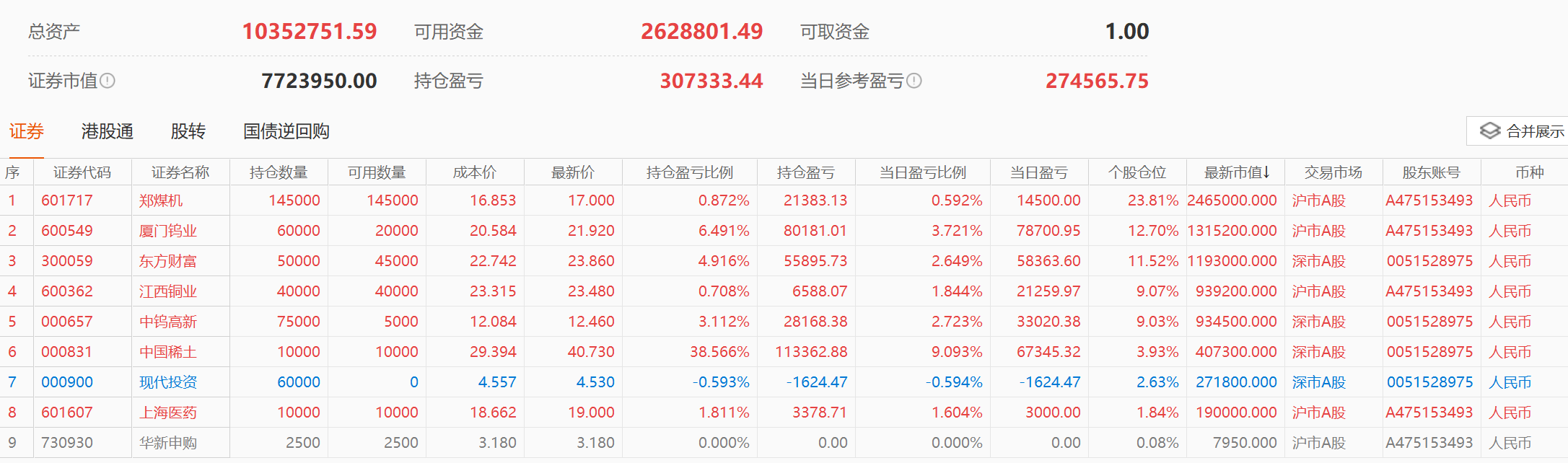This screenshot has width=1568, height=463.
Task: Click stock code 600362
Action: click(67, 291)
